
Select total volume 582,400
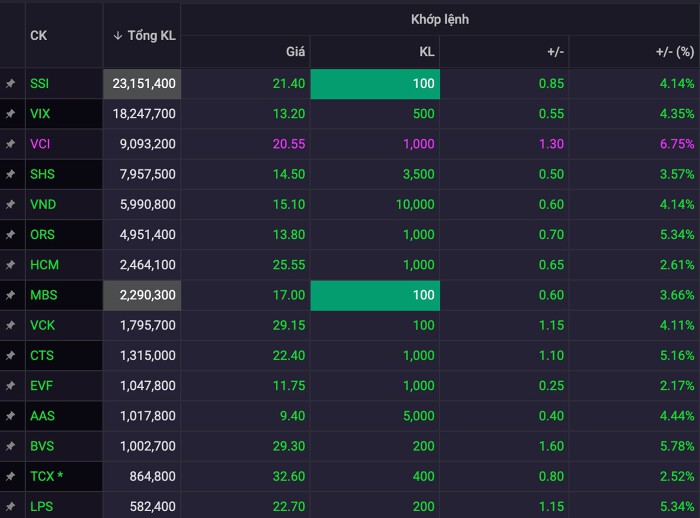153,506
